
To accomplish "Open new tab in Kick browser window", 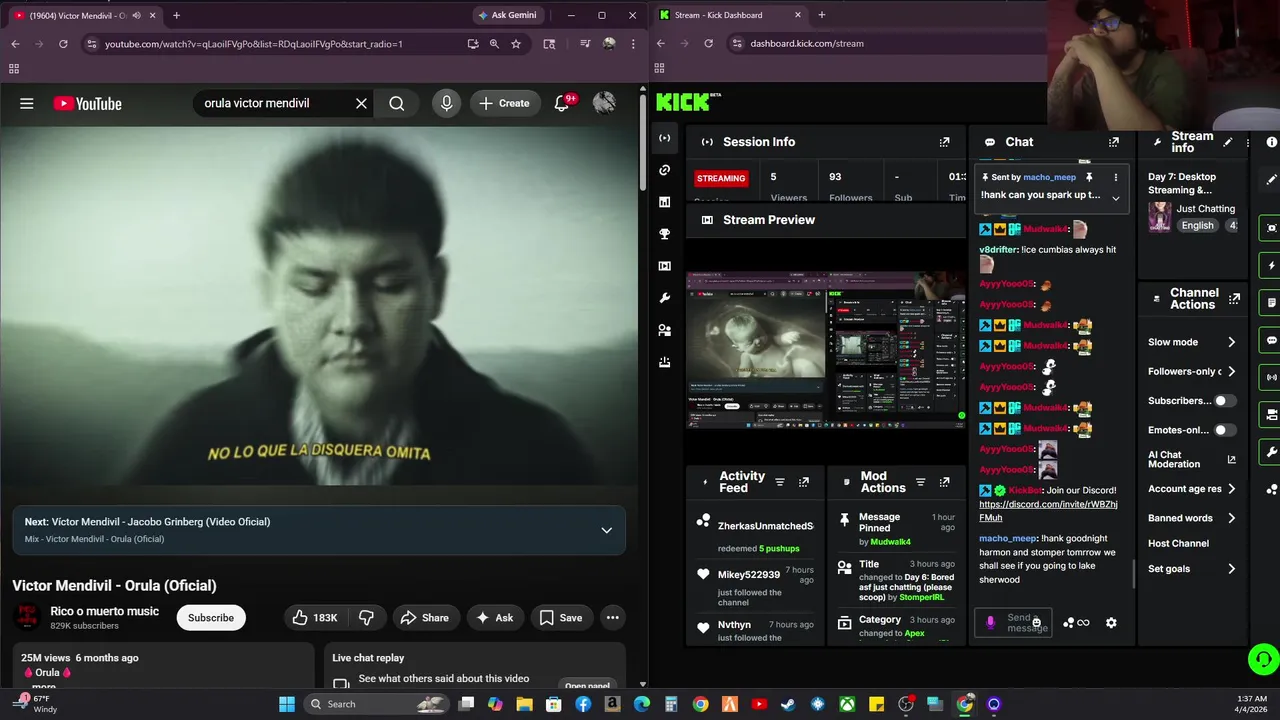I will (x=822, y=15).
